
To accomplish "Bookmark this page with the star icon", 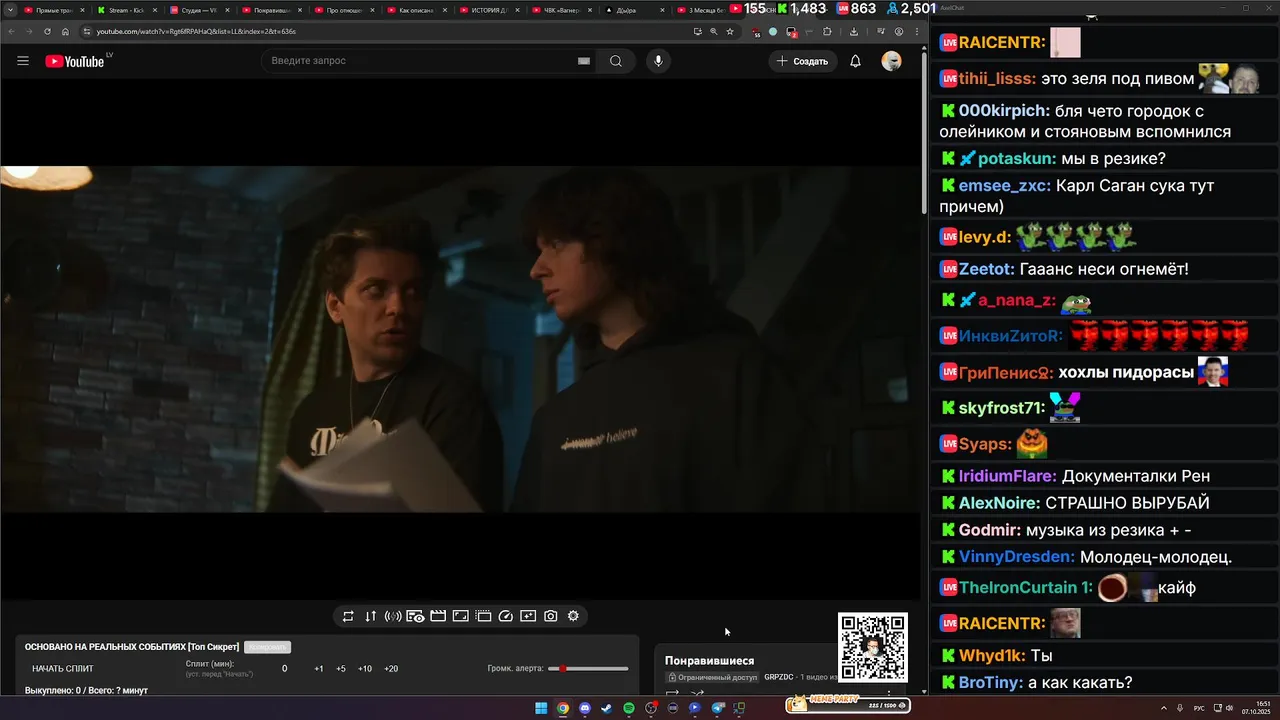I will pos(730,31).
